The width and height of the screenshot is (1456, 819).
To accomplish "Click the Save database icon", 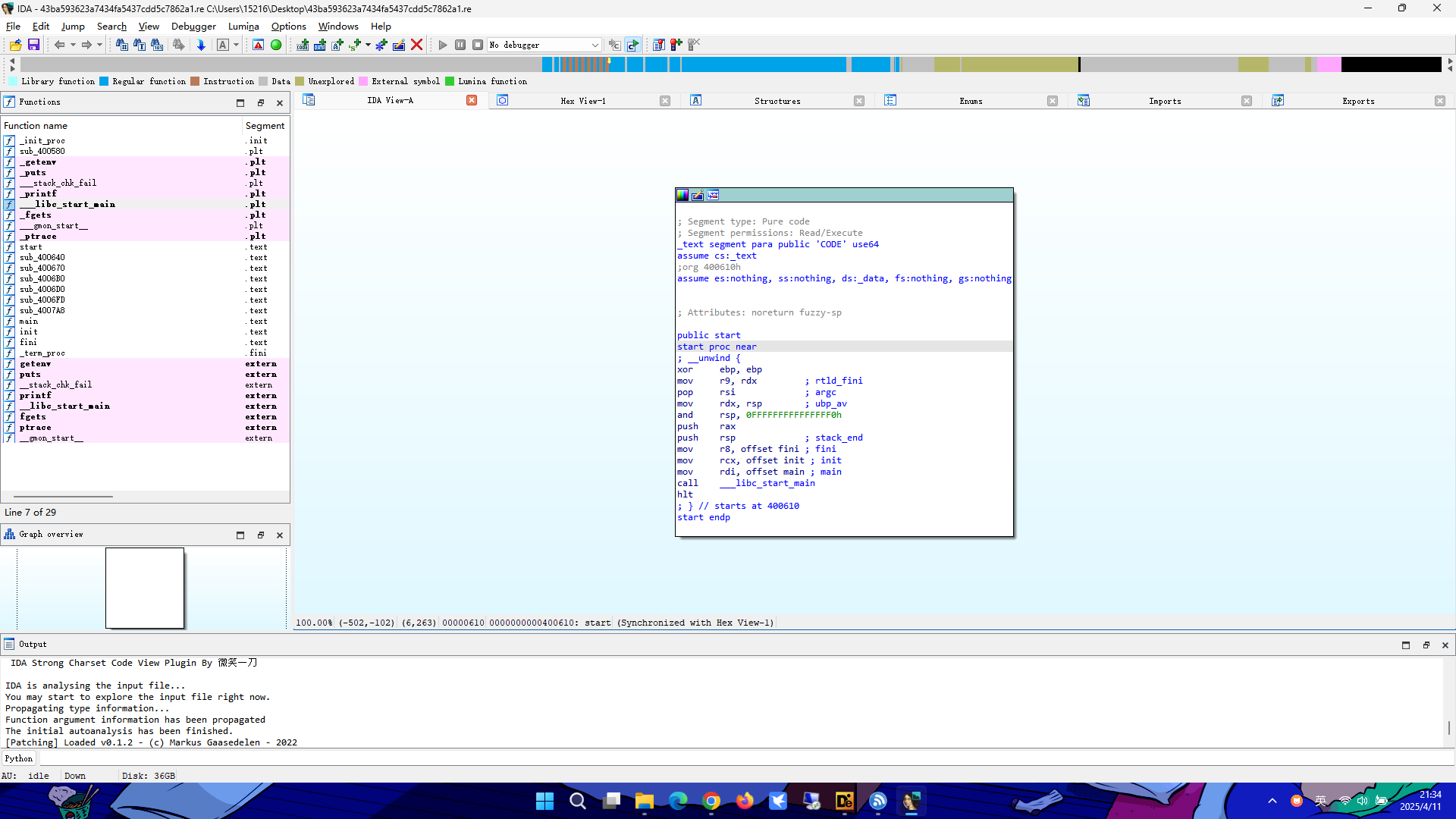I will click(x=33, y=45).
